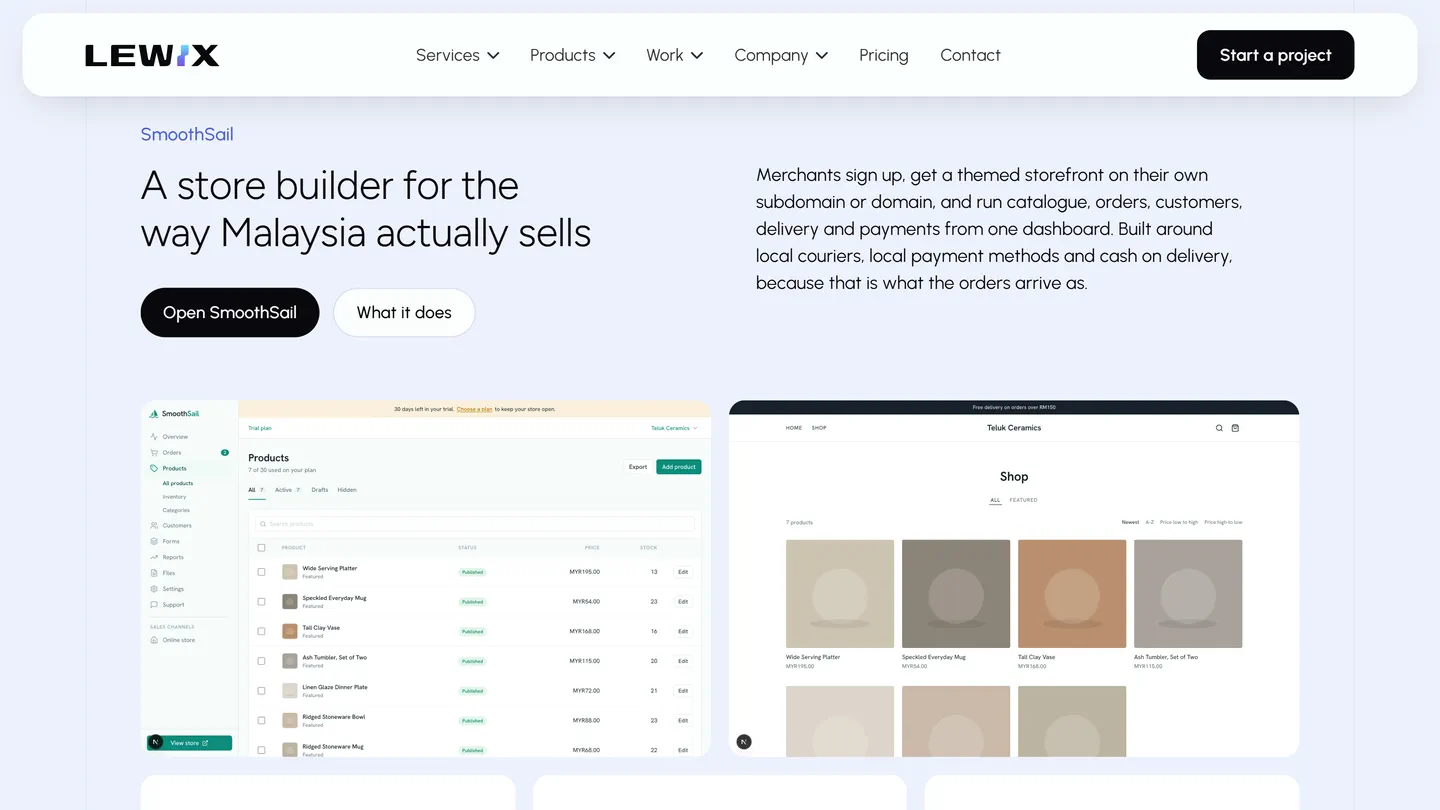Sort storefront by Price high to low
Image resolution: width=1440 pixels, height=810 pixels.
(x=1223, y=522)
